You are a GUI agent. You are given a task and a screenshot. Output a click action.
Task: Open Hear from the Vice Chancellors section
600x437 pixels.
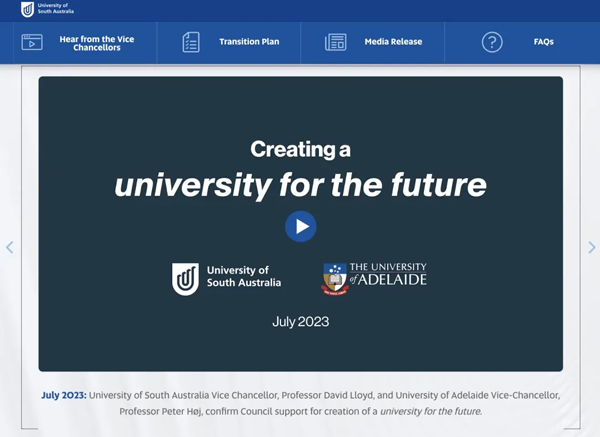pyautogui.click(x=96, y=43)
